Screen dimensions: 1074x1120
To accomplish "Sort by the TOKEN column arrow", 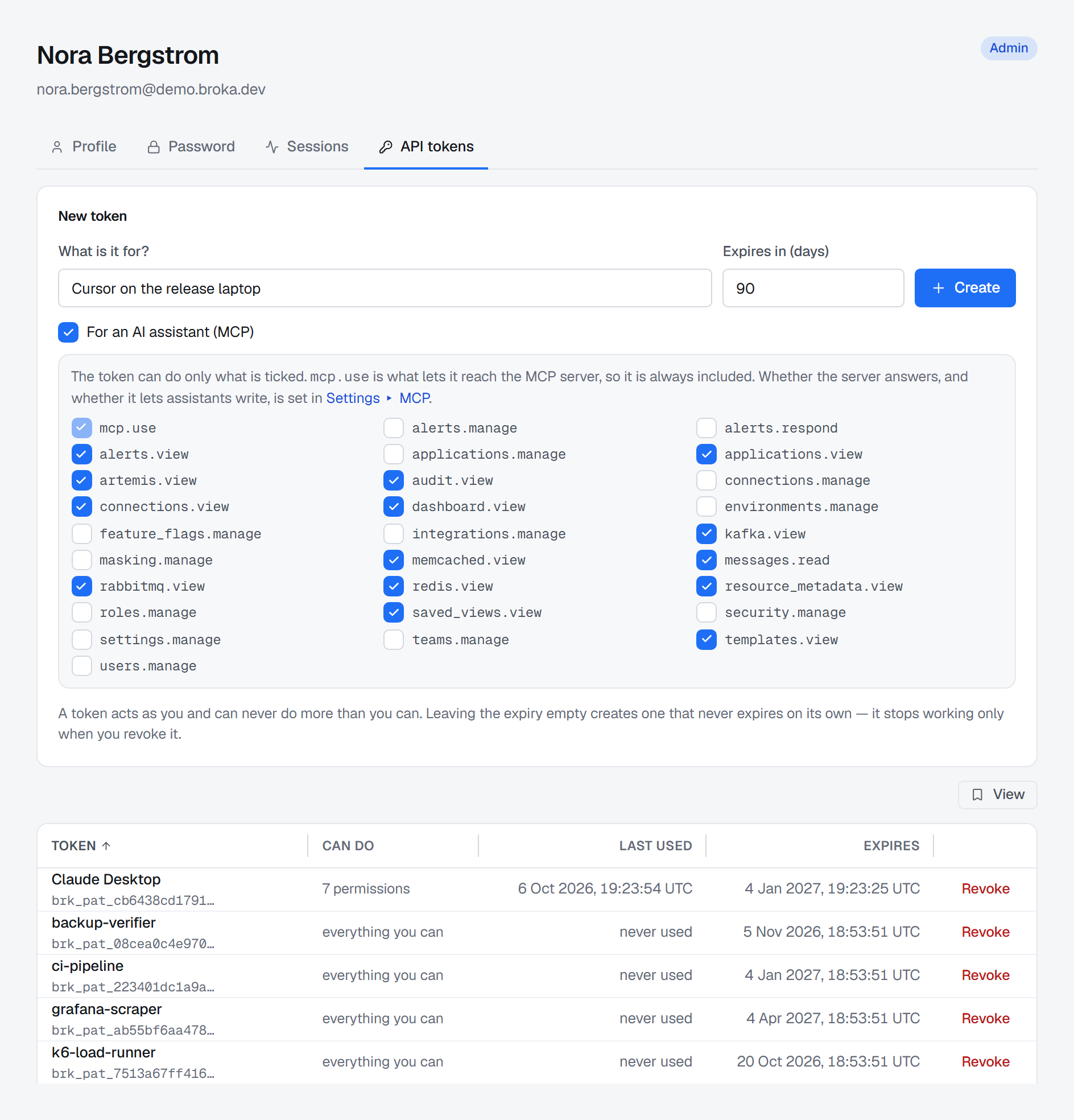I will click(x=106, y=846).
